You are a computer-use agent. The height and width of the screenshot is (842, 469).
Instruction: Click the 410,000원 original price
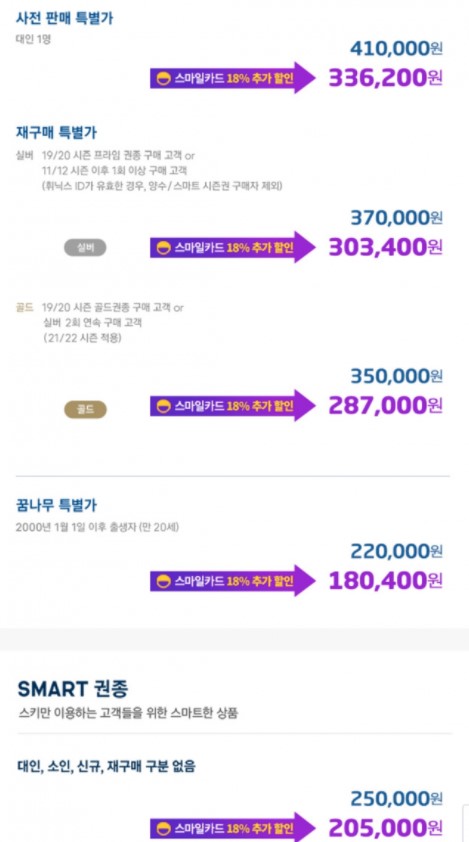tap(396, 49)
